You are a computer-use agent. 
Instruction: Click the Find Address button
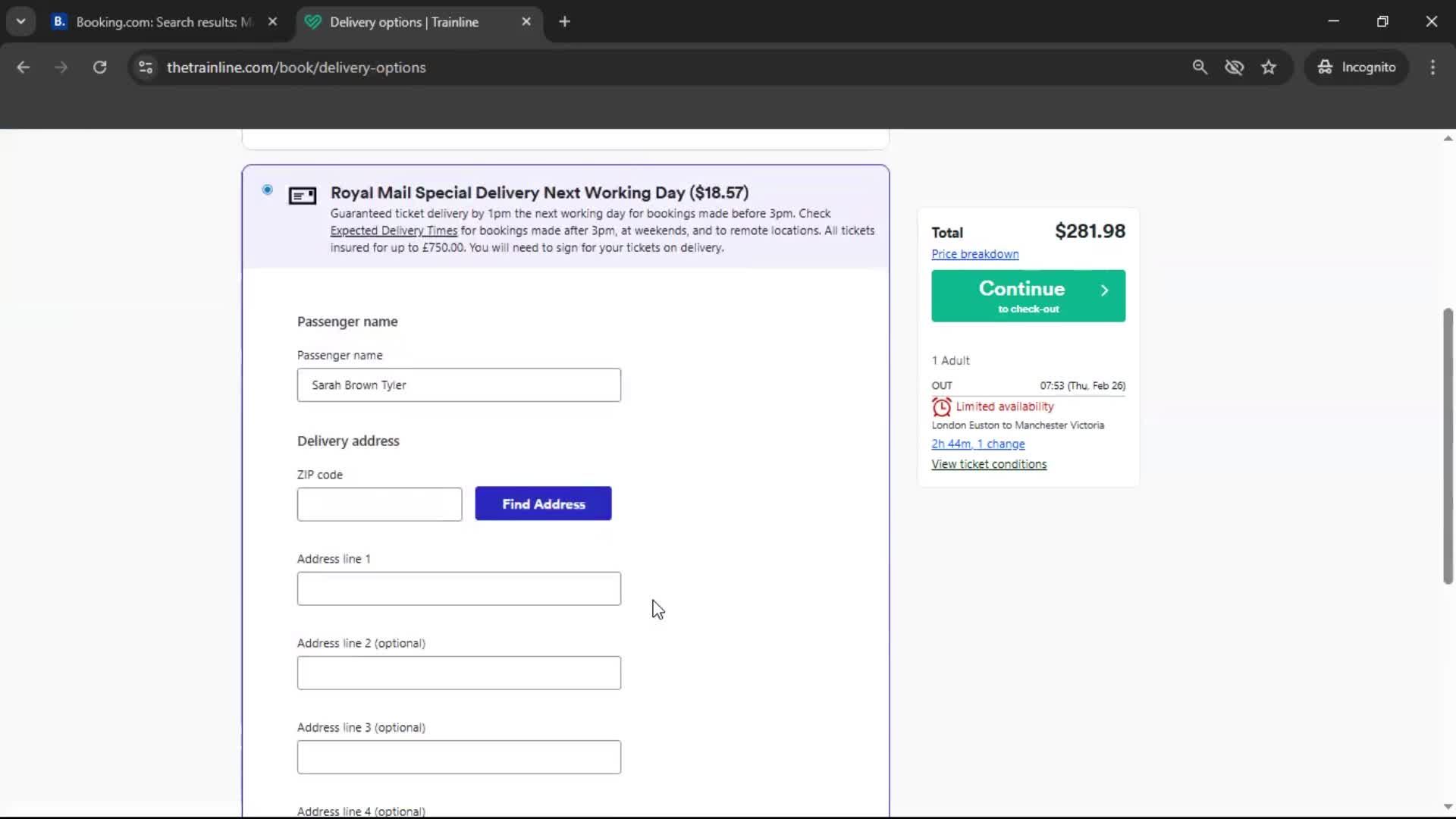coord(543,504)
